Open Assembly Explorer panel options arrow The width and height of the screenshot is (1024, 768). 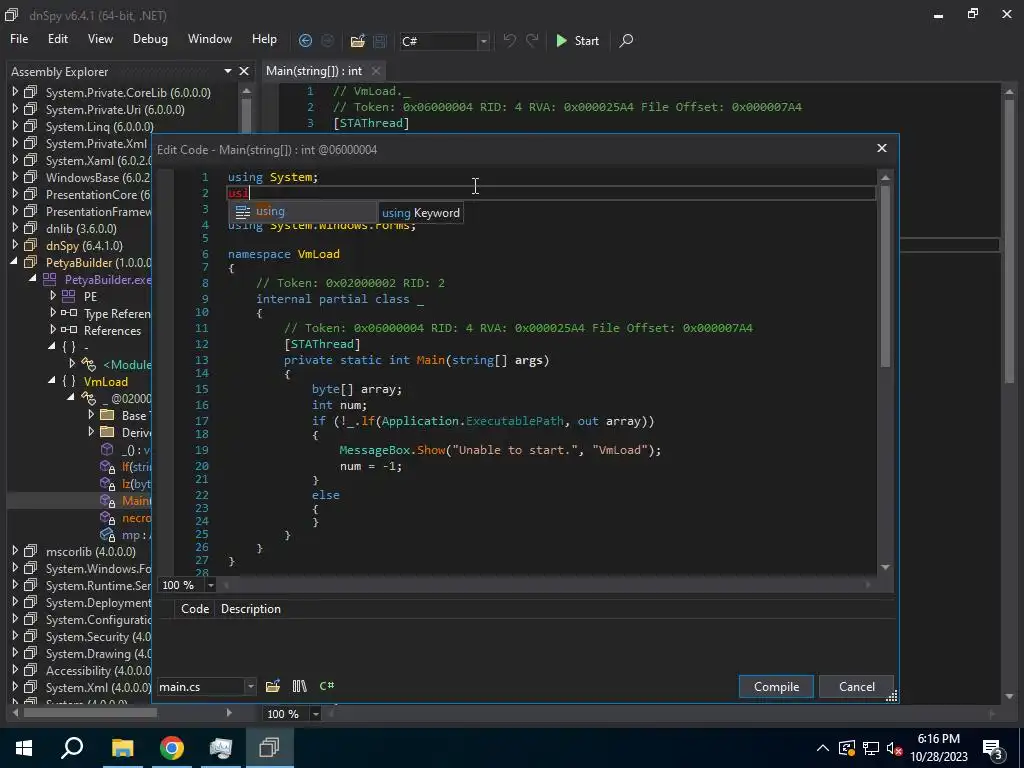click(x=228, y=71)
